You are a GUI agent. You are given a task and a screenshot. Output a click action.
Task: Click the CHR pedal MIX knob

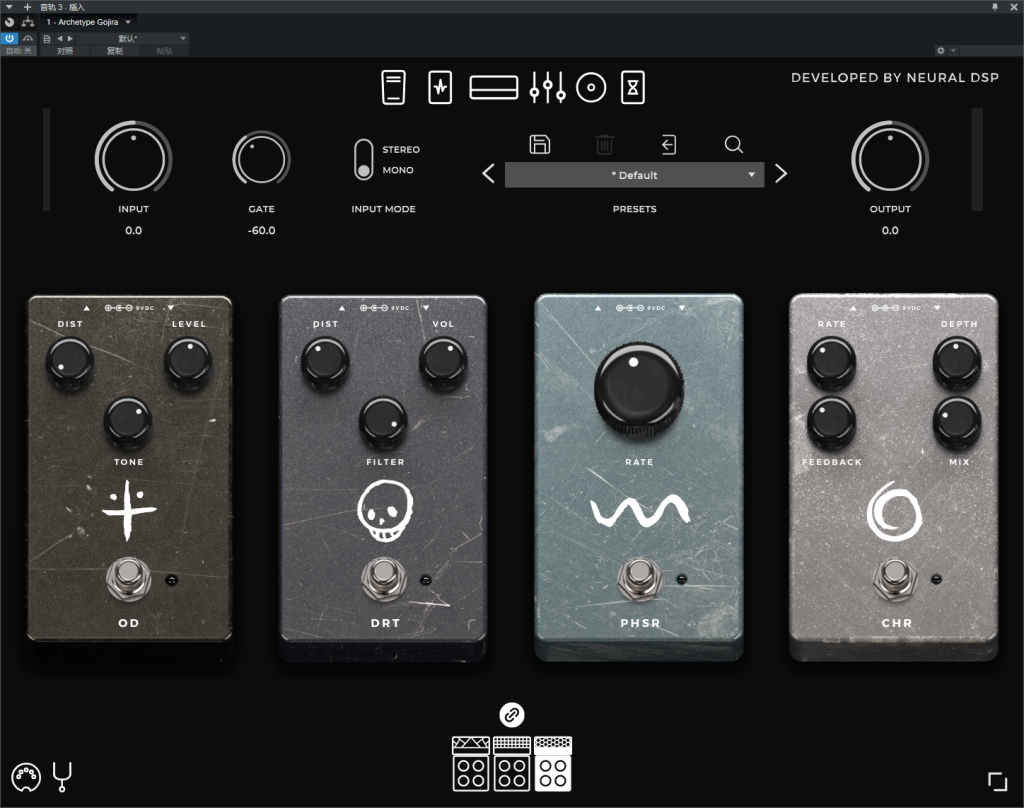pyautogui.click(x=957, y=422)
